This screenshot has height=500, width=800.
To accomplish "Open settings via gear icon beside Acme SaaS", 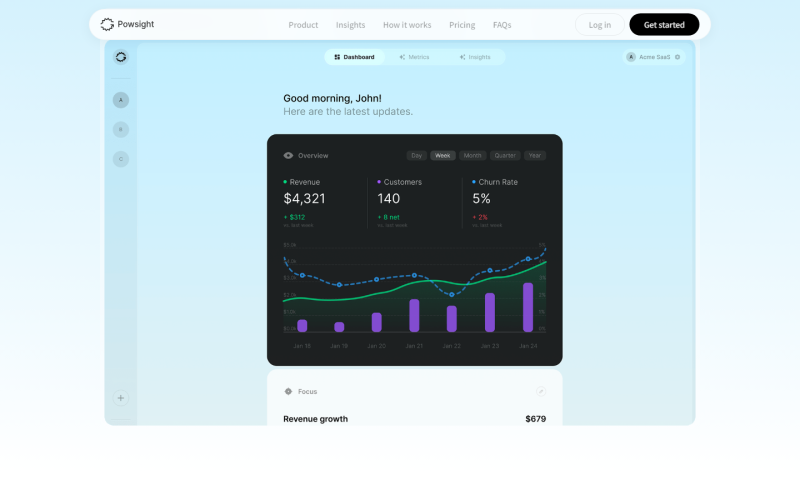I will point(678,57).
